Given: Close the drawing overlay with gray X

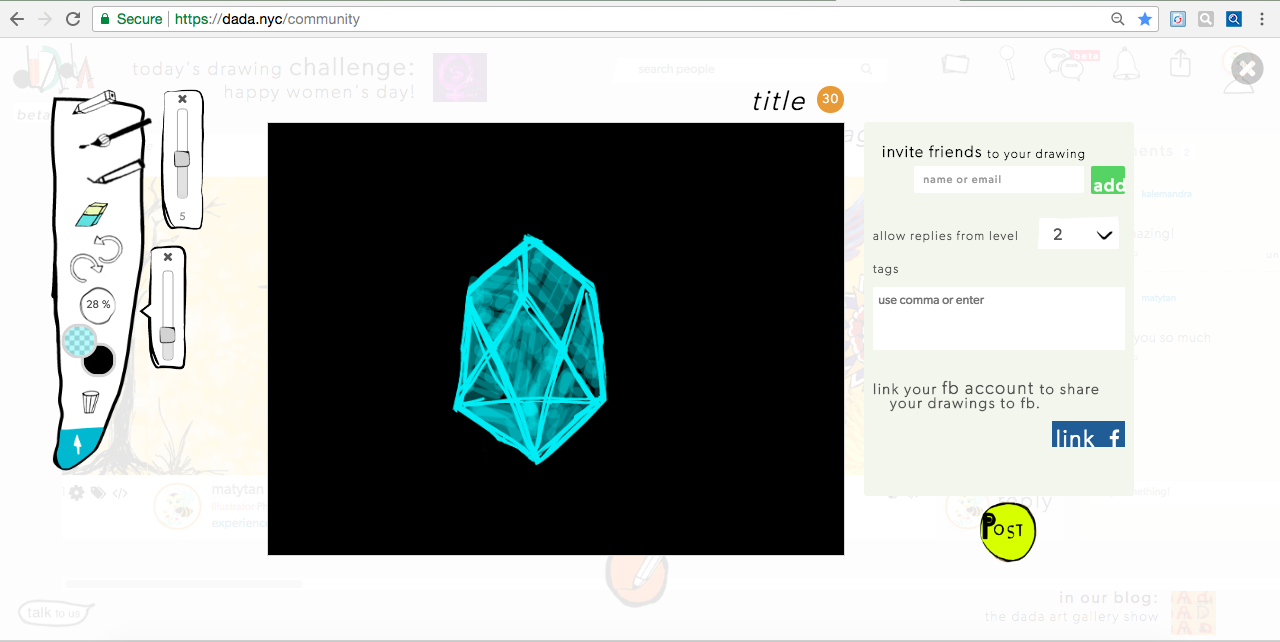Looking at the screenshot, I should coord(1247,69).
